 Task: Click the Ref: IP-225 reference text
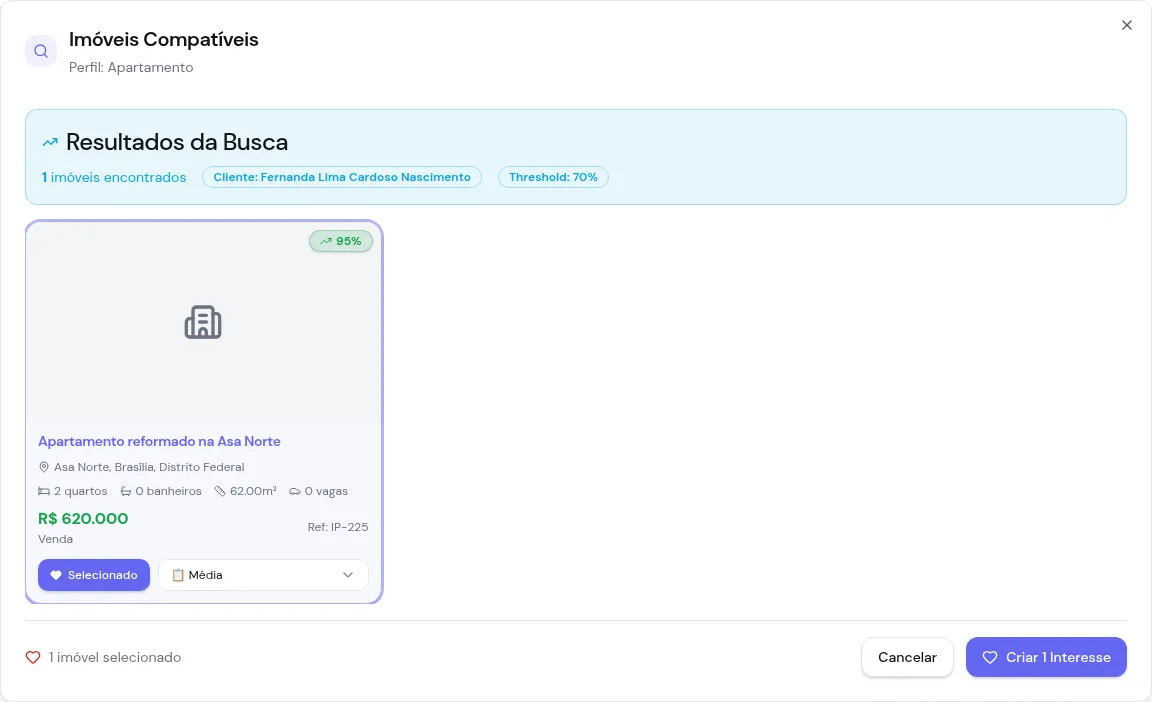pos(338,527)
